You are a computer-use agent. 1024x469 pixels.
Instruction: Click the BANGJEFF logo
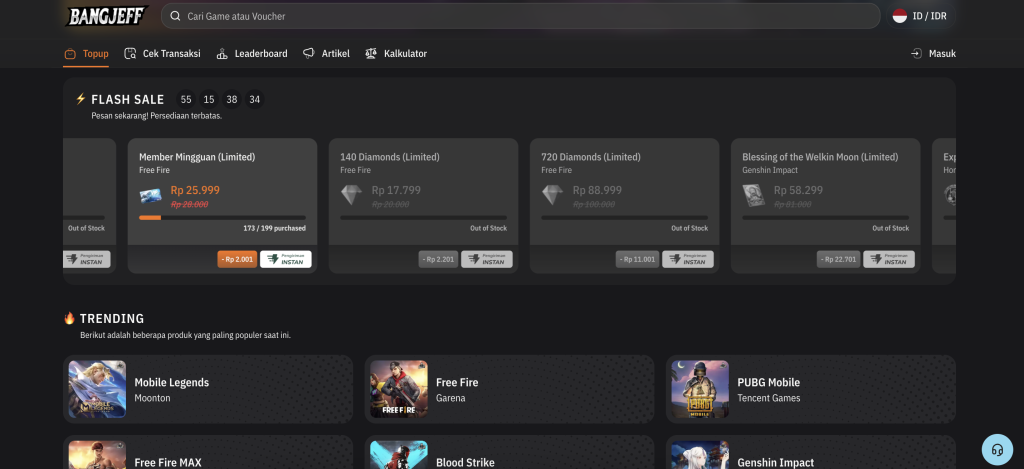point(107,16)
